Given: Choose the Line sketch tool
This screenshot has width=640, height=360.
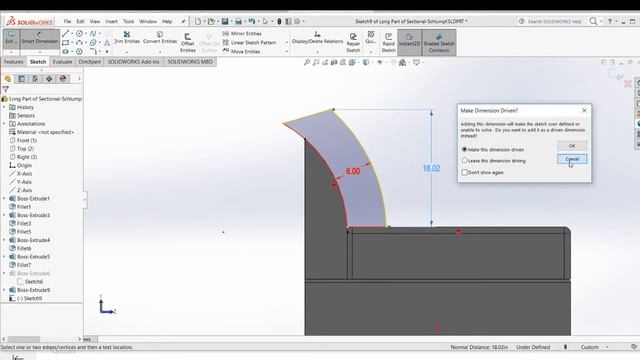Looking at the screenshot, I should 65,33.
